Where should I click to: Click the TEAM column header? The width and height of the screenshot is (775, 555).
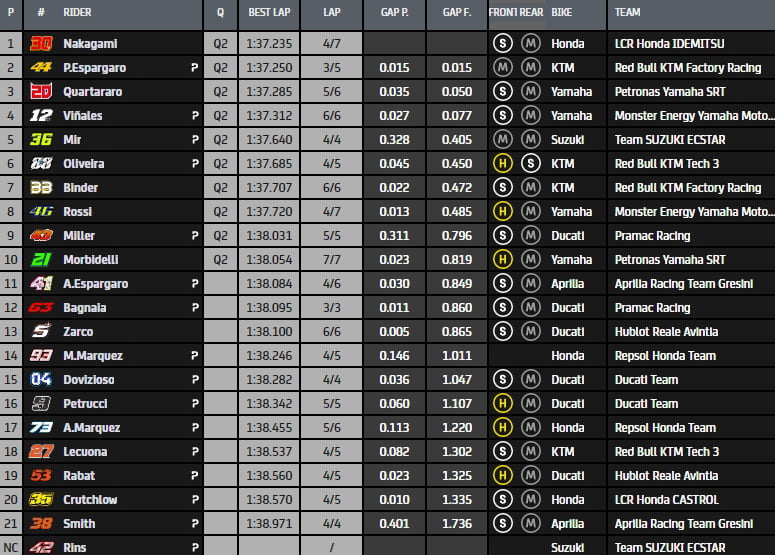coord(628,13)
